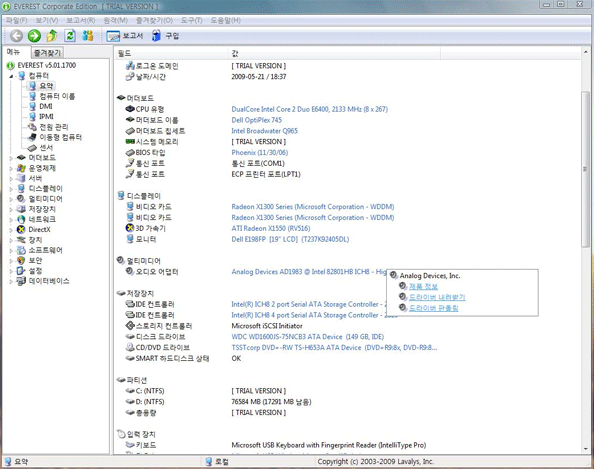594x469 pixels.
Task: Open the 파일(F) menu
Action: 16,20
